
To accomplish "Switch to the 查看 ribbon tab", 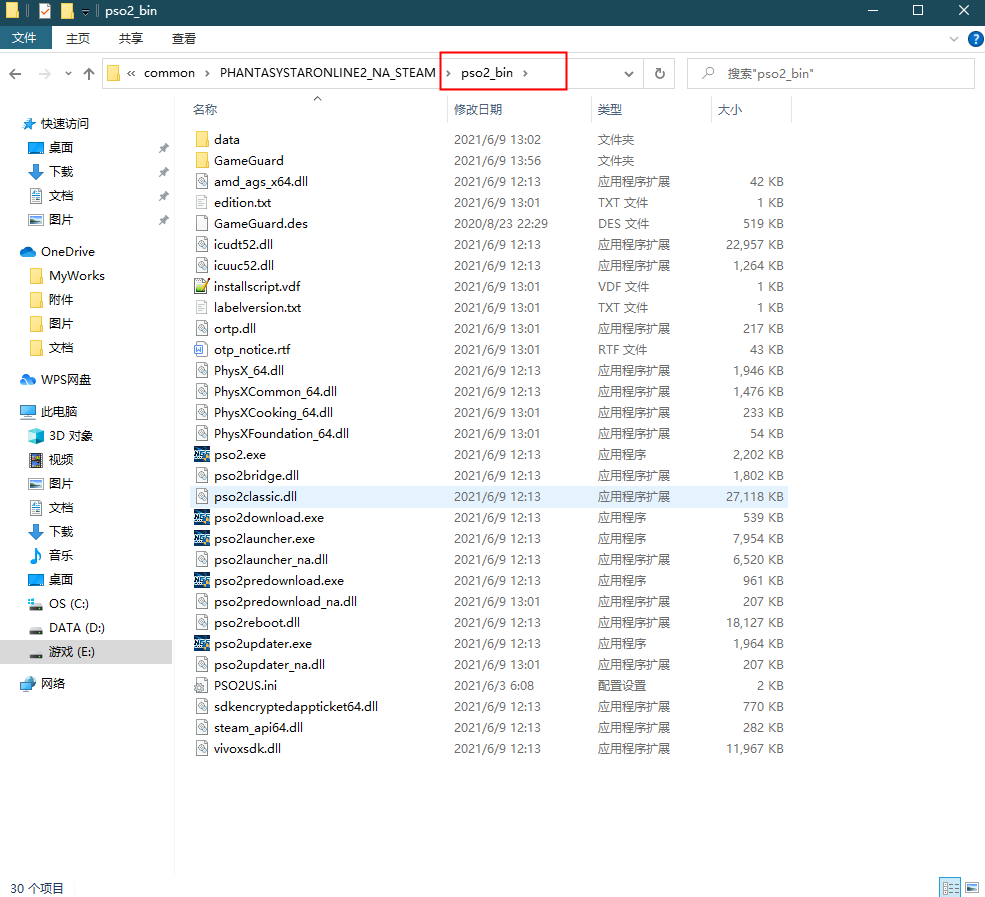I will pyautogui.click(x=184, y=38).
